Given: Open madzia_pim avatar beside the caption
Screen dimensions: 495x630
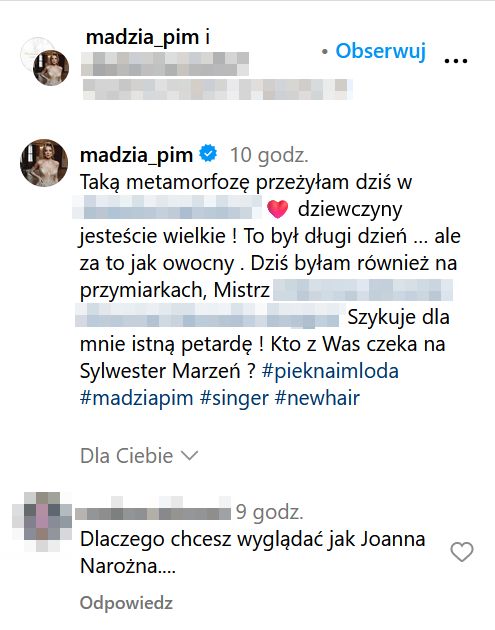Looking at the screenshot, I should [x=44, y=163].
